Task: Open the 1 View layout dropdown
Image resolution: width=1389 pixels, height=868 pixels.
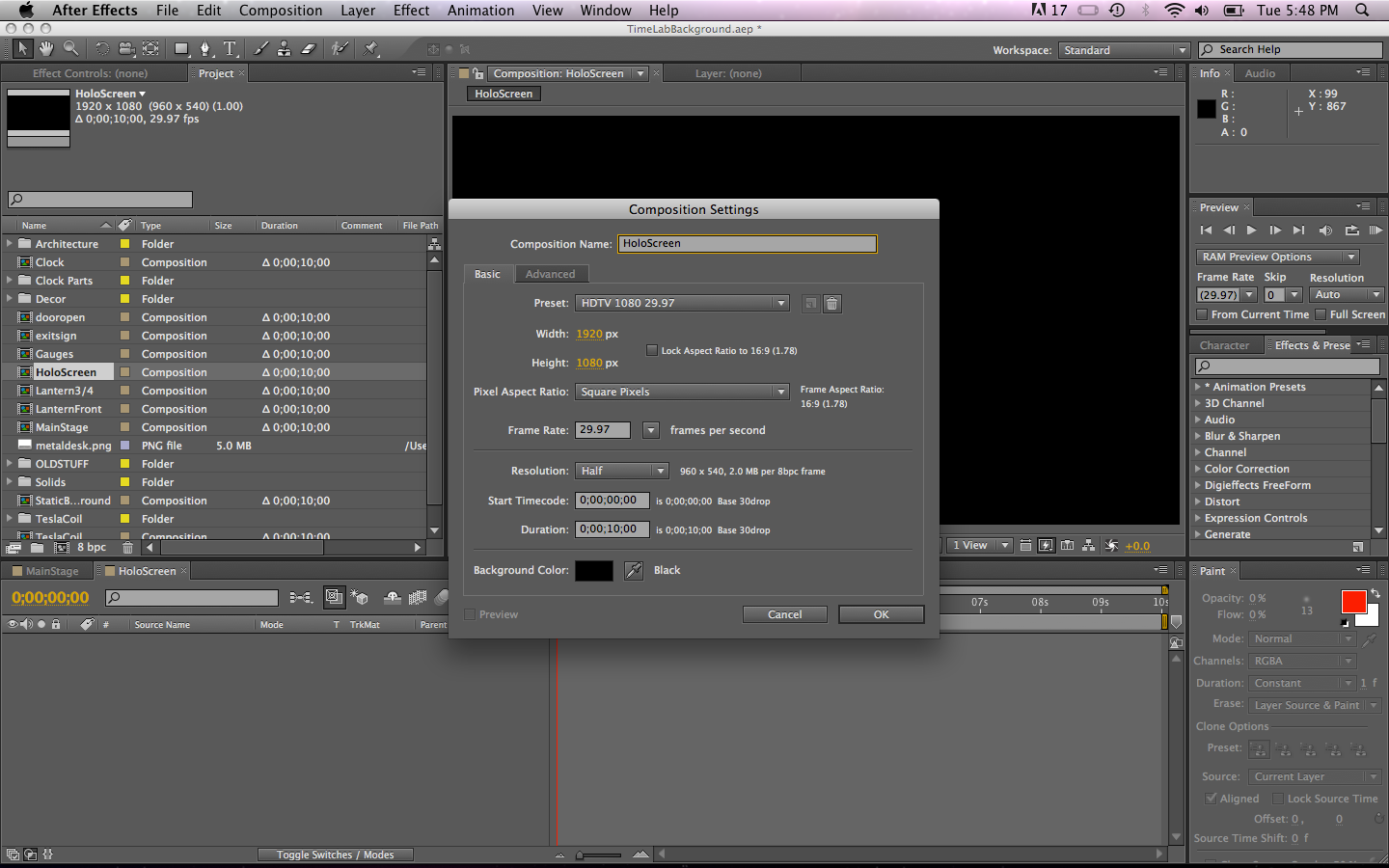Action: click(x=979, y=546)
